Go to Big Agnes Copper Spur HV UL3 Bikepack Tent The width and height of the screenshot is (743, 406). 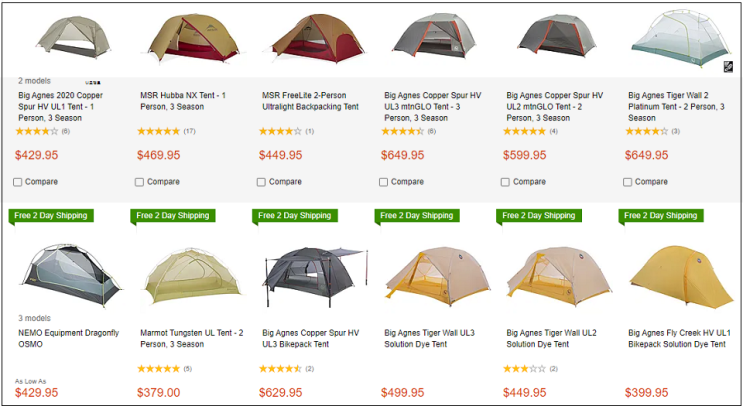point(311,338)
